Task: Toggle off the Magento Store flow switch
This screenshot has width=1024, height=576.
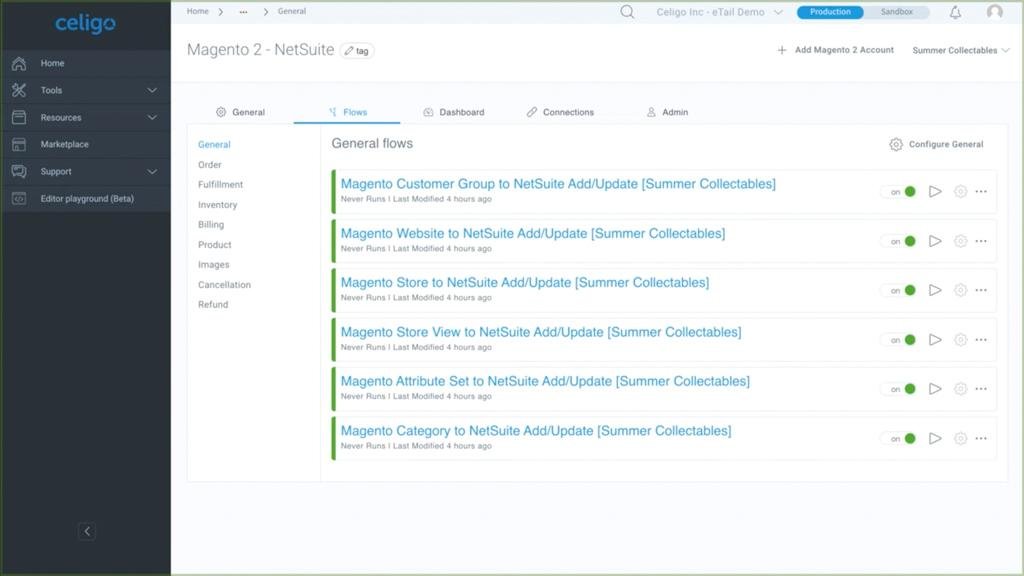Action: pos(901,290)
